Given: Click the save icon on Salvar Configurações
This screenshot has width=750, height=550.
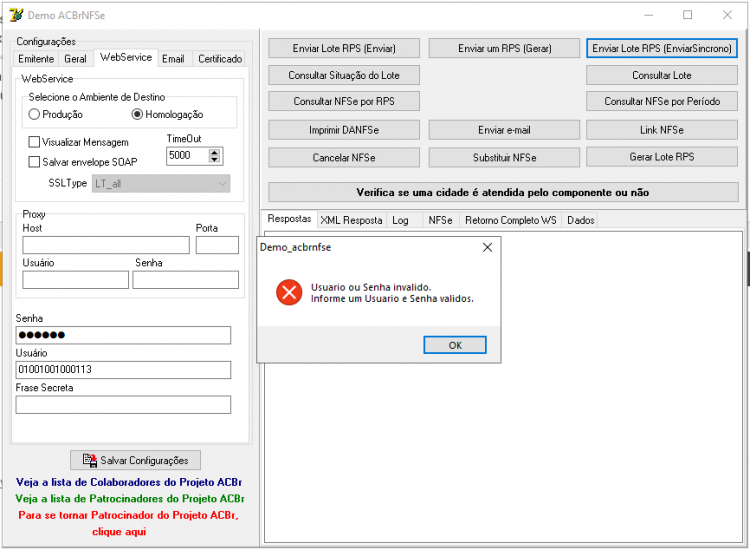Looking at the screenshot, I should click(x=90, y=460).
